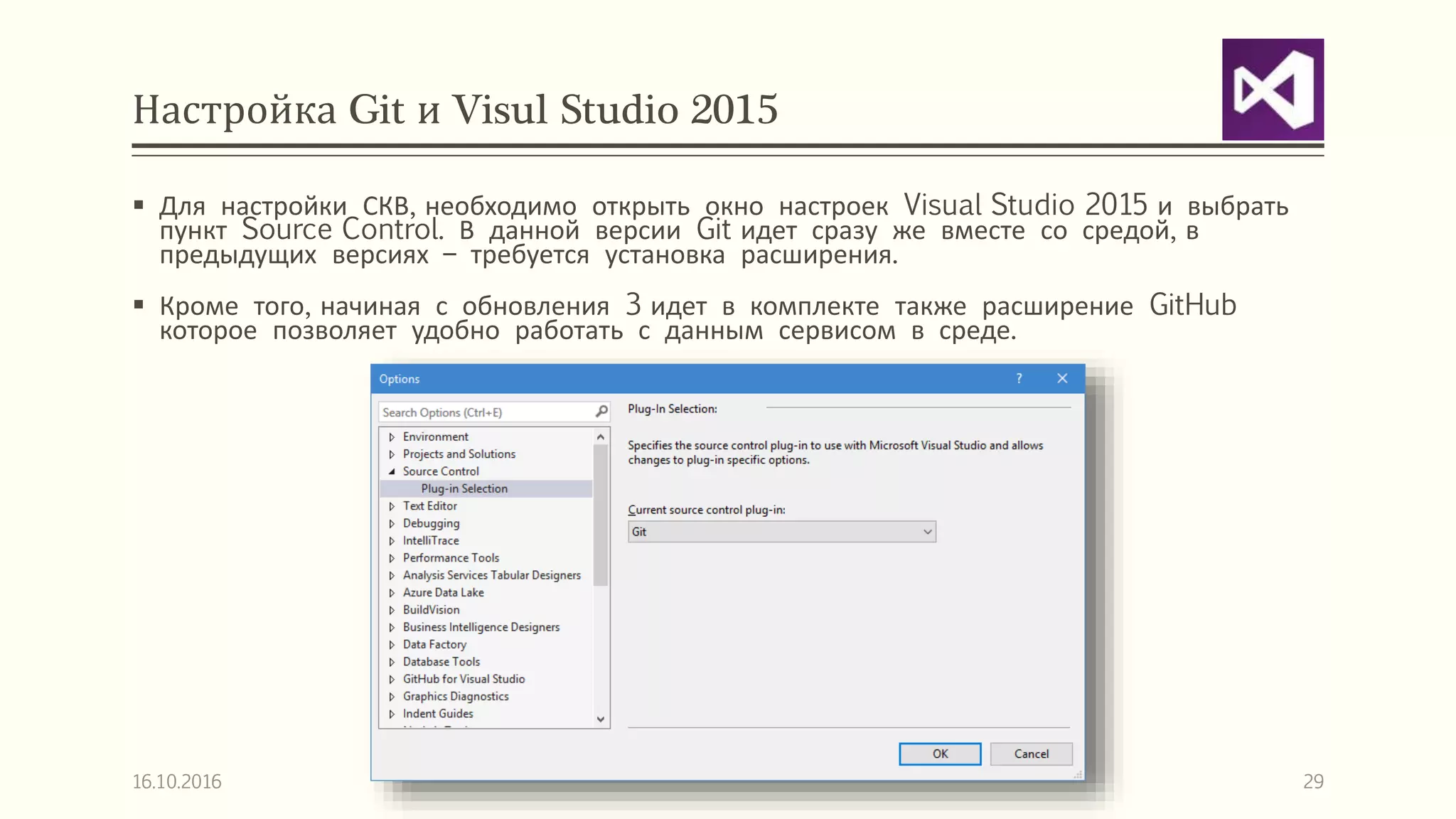The height and width of the screenshot is (819, 1456).
Task: Expand Business Intelligence Designers arrow
Action: 392,627
